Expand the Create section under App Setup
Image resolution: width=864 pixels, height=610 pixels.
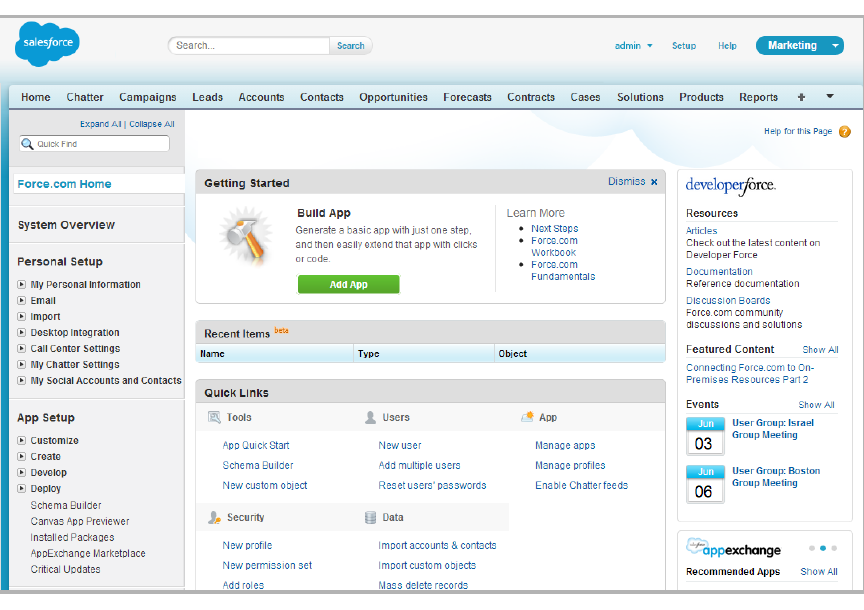[21, 456]
